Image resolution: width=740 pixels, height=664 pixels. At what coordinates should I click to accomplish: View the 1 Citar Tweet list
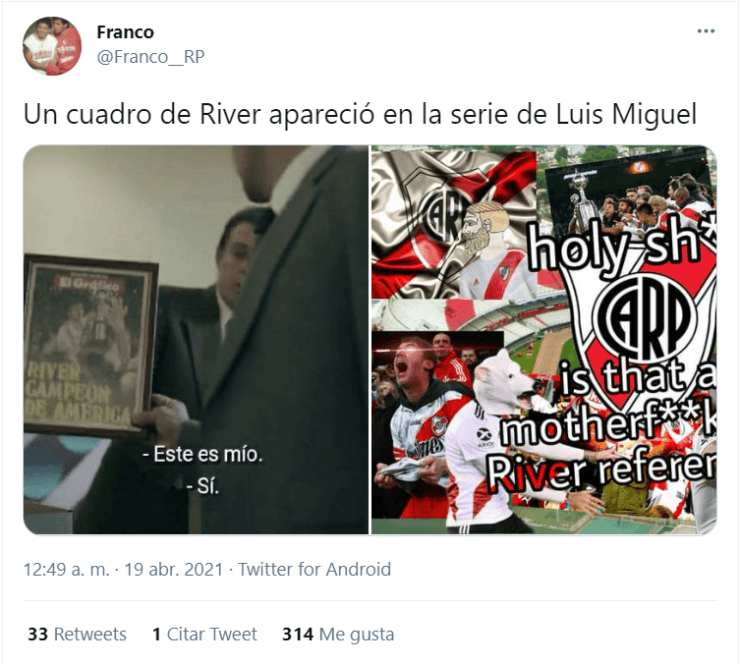coord(204,634)
